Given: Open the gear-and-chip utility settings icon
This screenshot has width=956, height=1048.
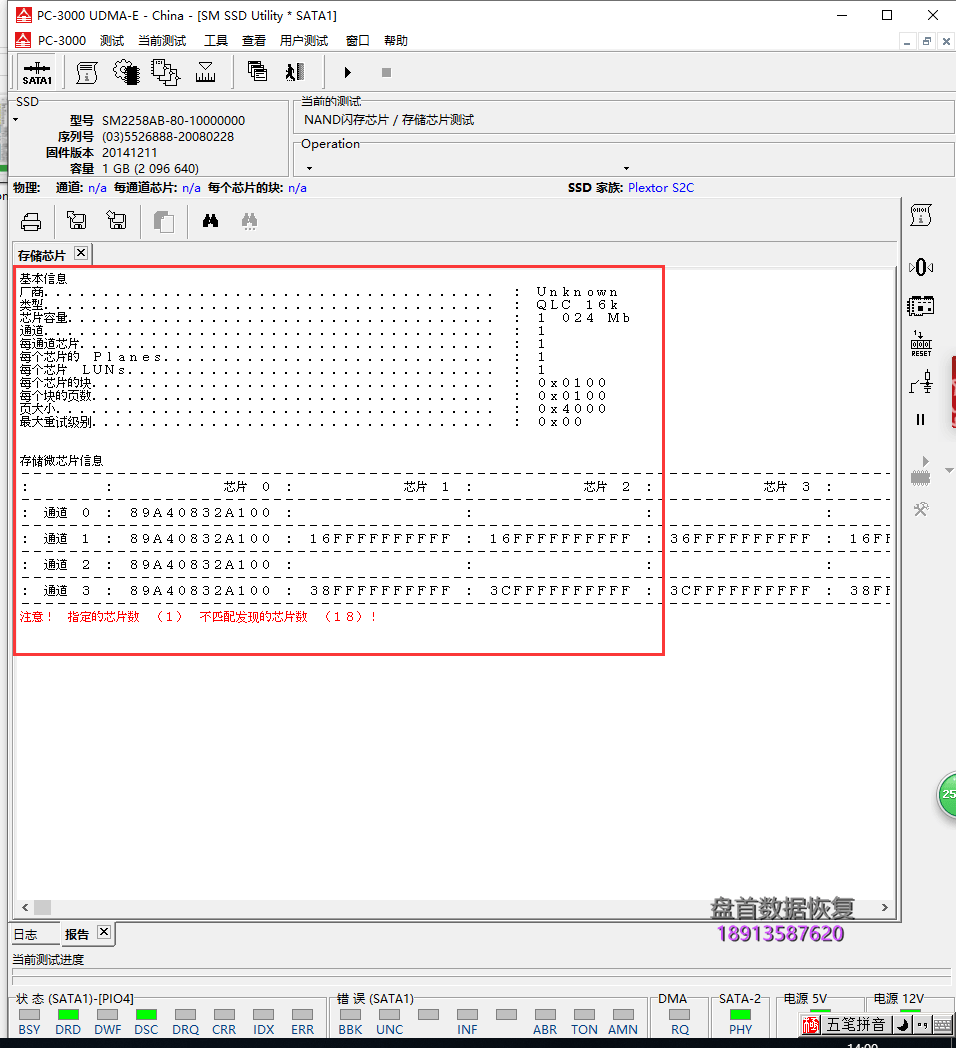Looking at the screenshot, I should [x=126, y=72].
